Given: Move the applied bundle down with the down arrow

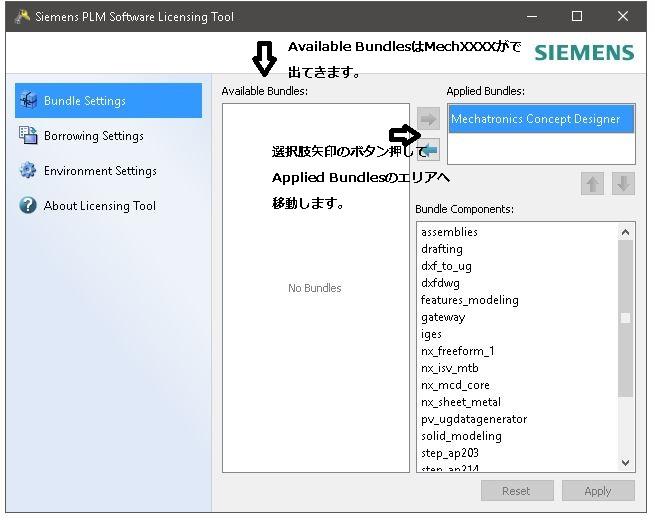Looking at the screenshot, I should pyautogui.click(x=623, y=184).
